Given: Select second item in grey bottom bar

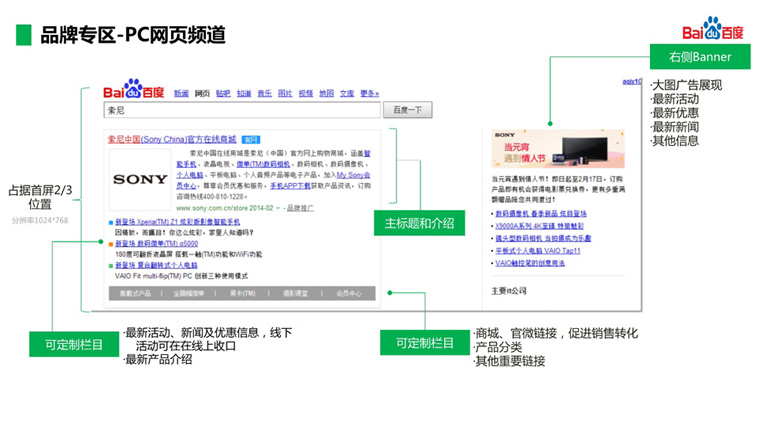Looking at the screenshot, I should [x=189, y=293].
